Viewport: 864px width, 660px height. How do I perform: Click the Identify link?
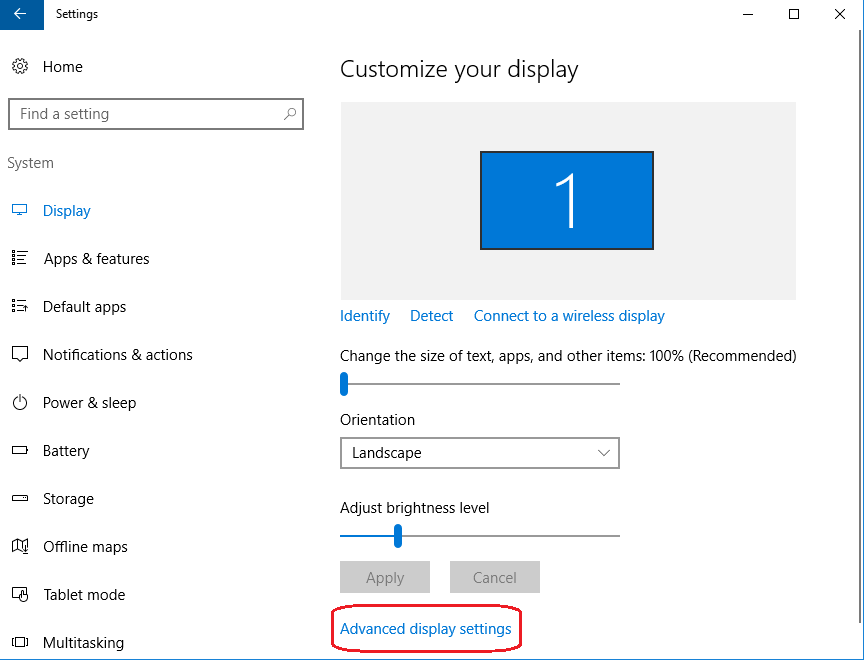pyautogui.click(x=365, y=316)
